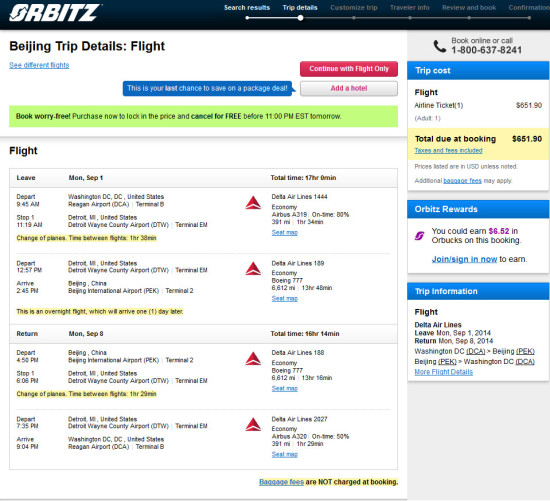Join or sign in to Orbitz Rewards
This screenshot has width=550, height=501.
[x=464, y=259]
